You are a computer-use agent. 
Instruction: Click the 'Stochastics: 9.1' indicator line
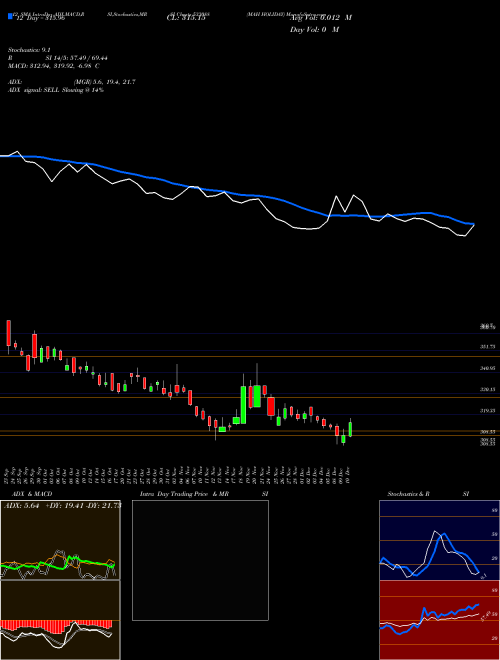coord(29,50)
